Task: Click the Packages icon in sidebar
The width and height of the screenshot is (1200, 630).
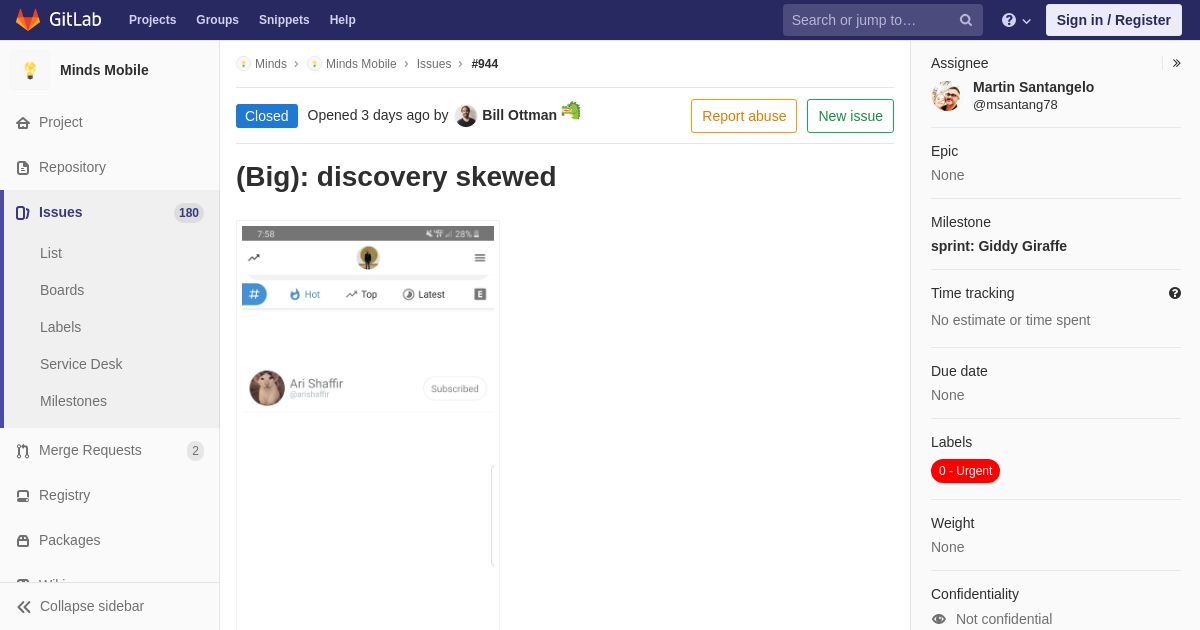Action: [x=23, y=541]
